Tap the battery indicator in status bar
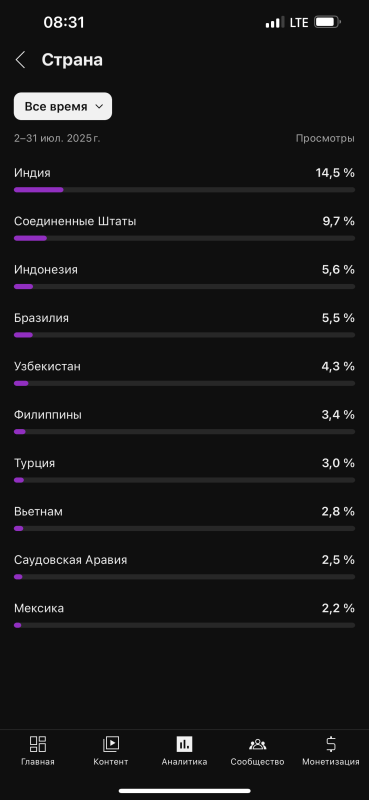 [327, 22]
